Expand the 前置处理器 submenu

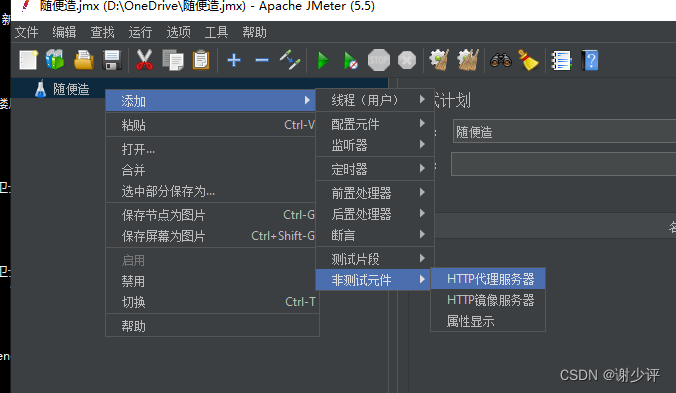click(375, 193)
